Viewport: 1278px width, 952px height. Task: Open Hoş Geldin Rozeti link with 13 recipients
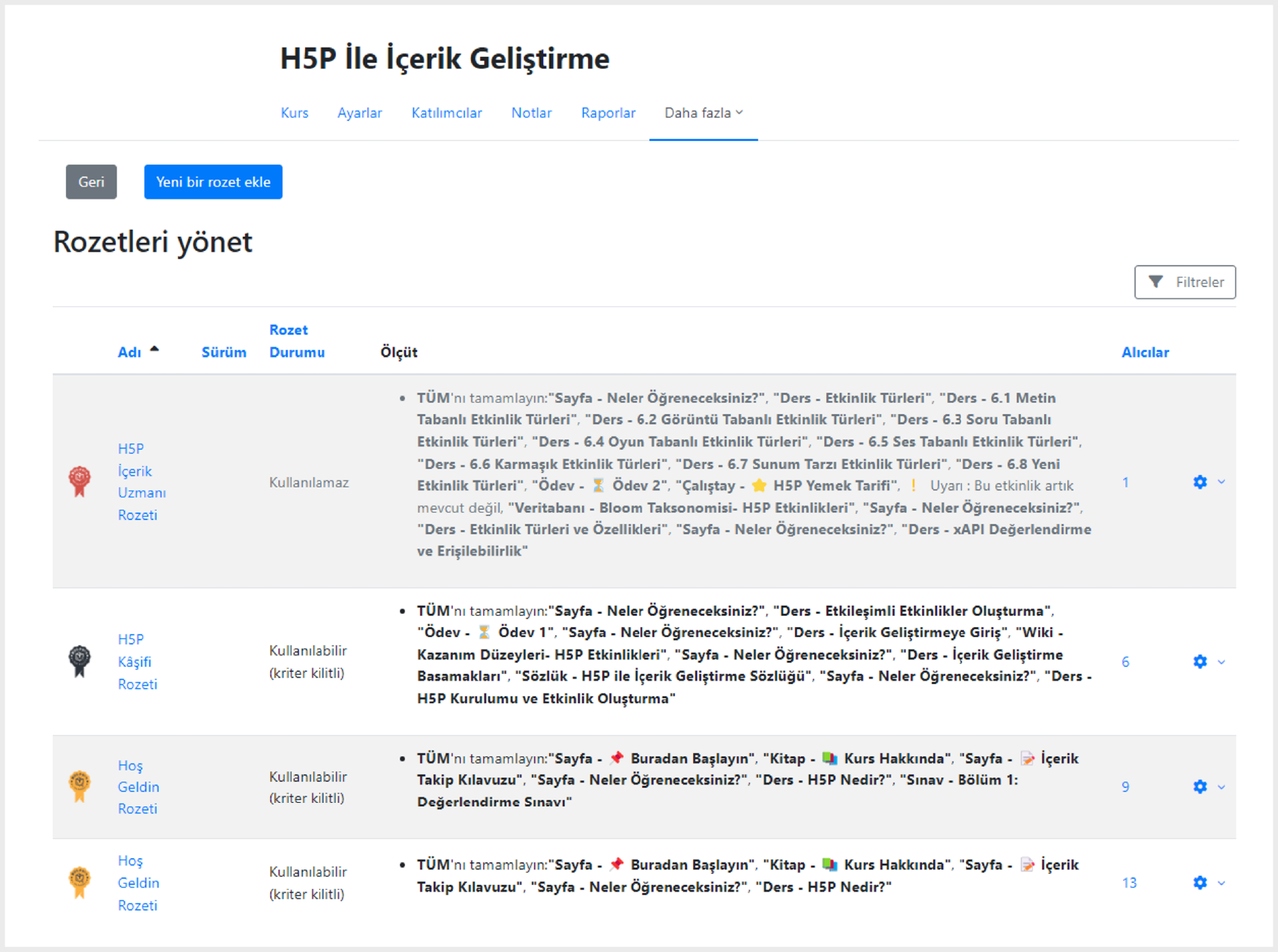(x=138, y=882)
